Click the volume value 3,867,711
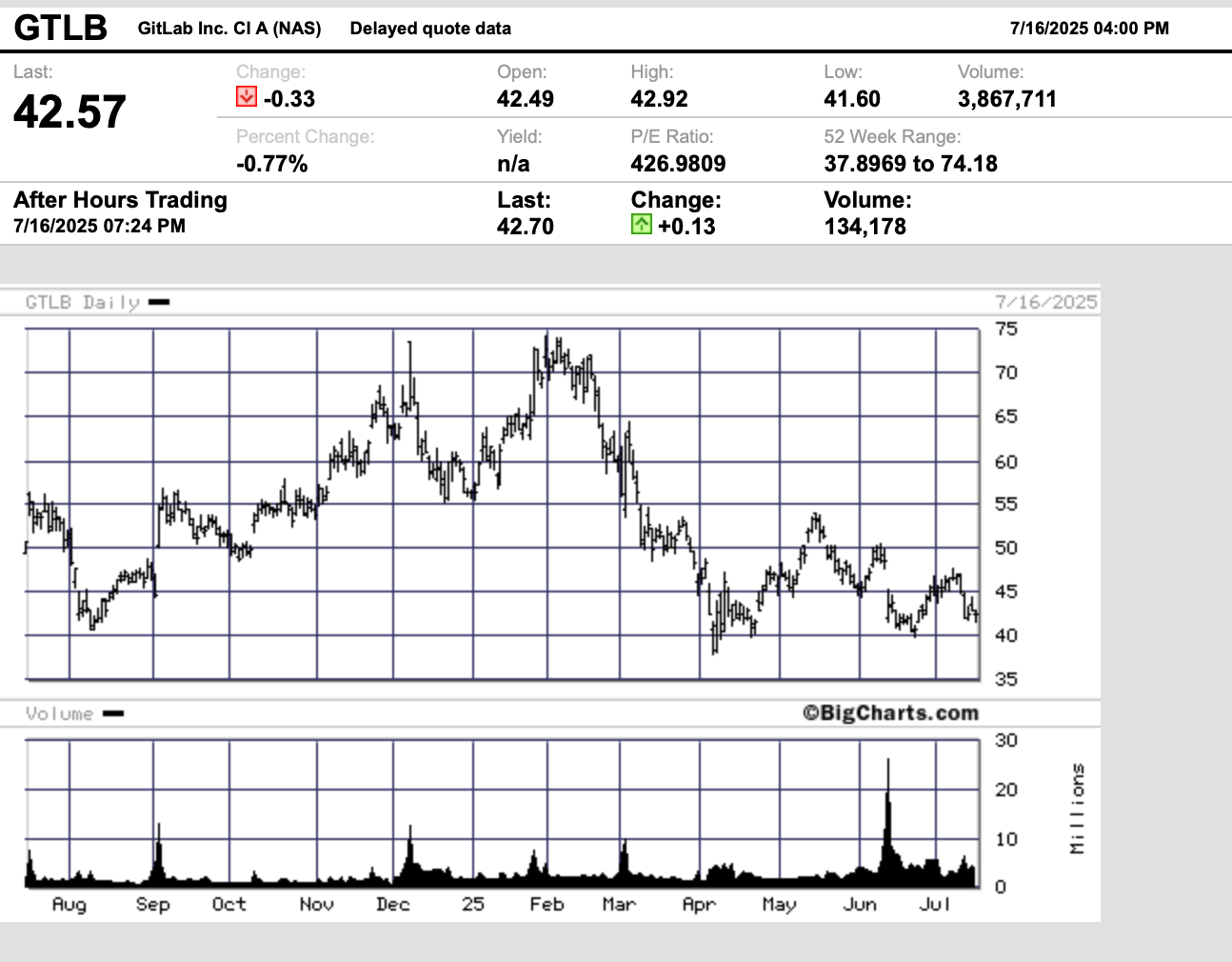The width and height of the screenshot is (1232, 962). coord(1007,99)
